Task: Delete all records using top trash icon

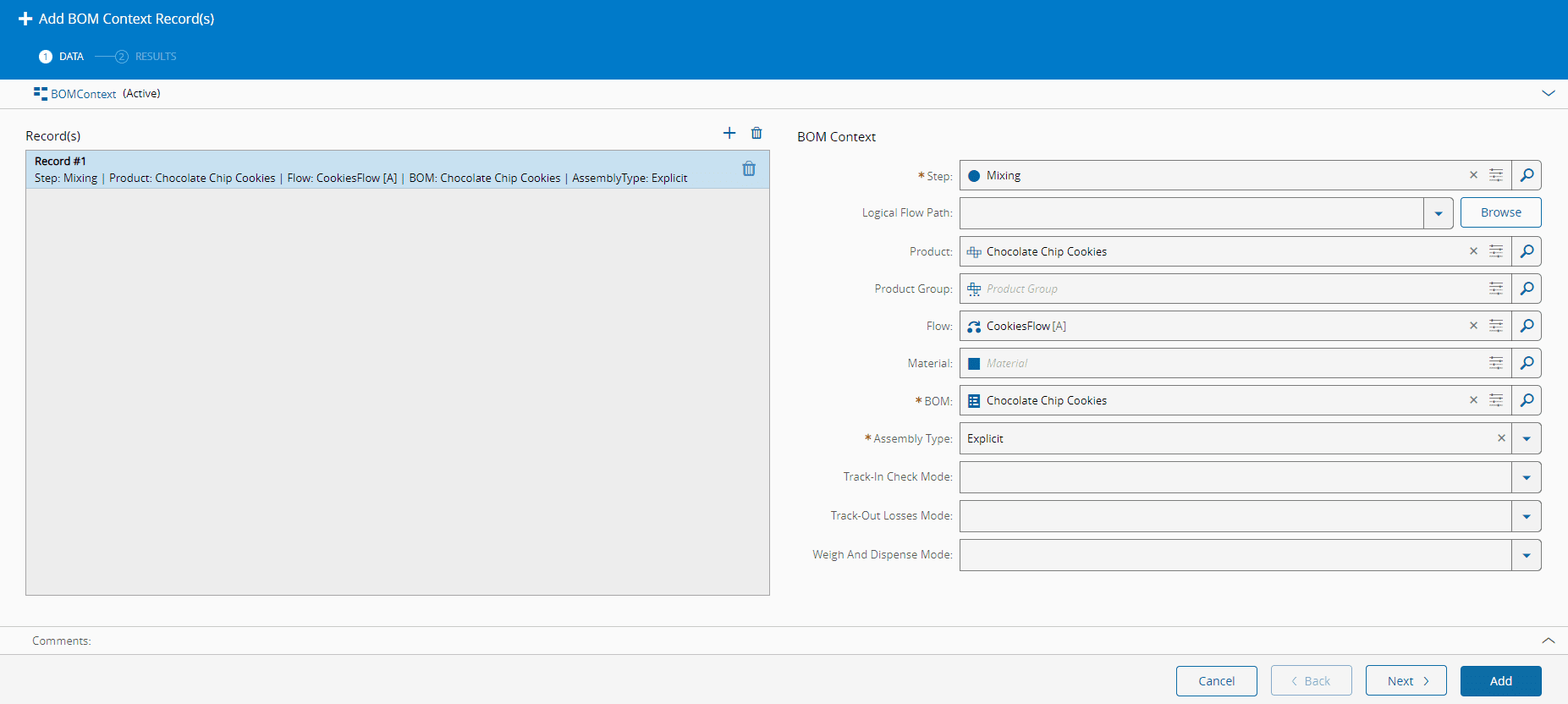Action: pyautogui.click(x=756, y=133)
